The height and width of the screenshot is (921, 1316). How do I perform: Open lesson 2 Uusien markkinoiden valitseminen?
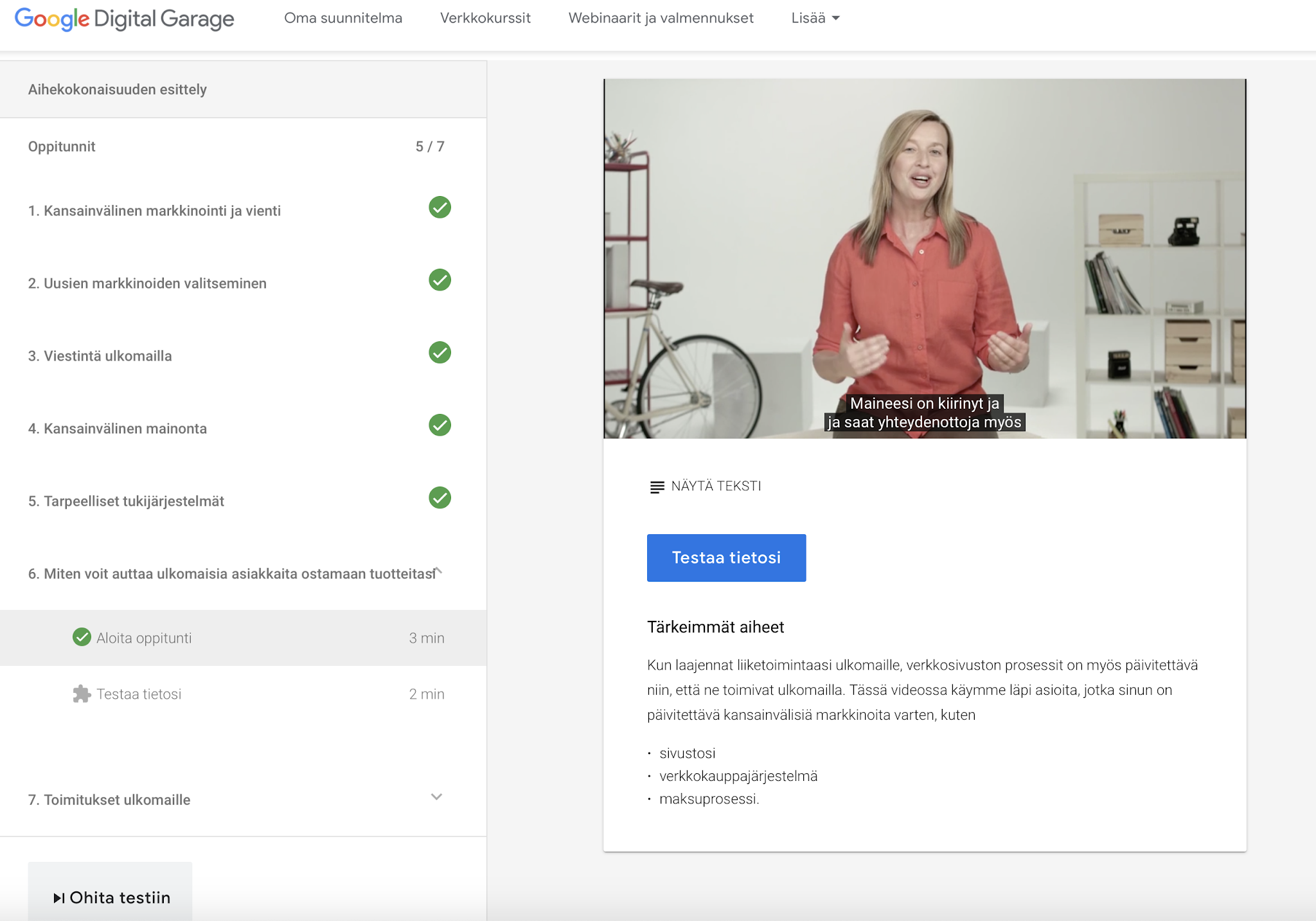point(243,283)
